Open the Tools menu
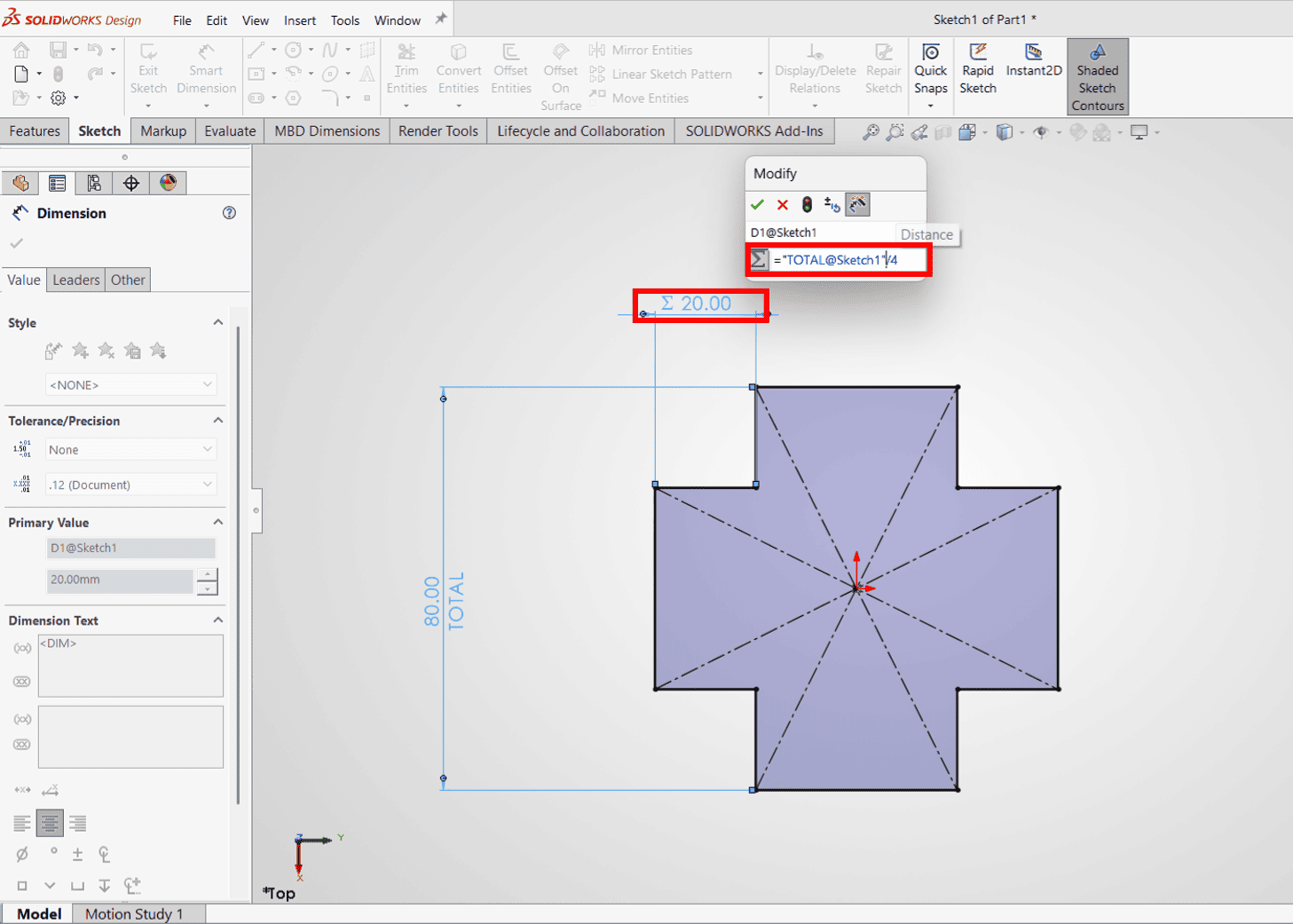 (345, 20)
